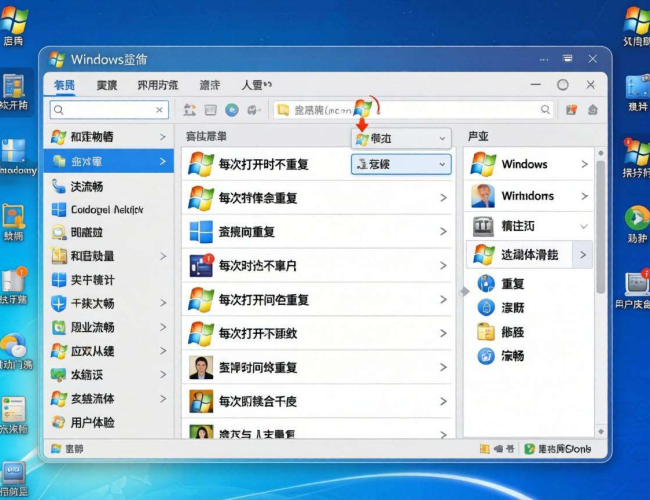Click the orange icon at status bar right

pos(485,449)
